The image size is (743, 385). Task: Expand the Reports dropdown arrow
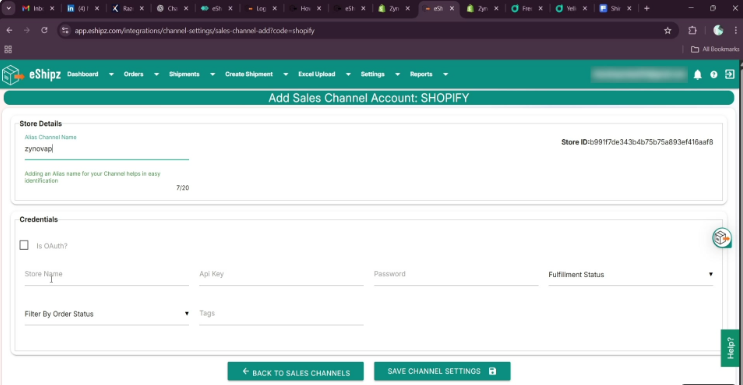pos(445,74)
